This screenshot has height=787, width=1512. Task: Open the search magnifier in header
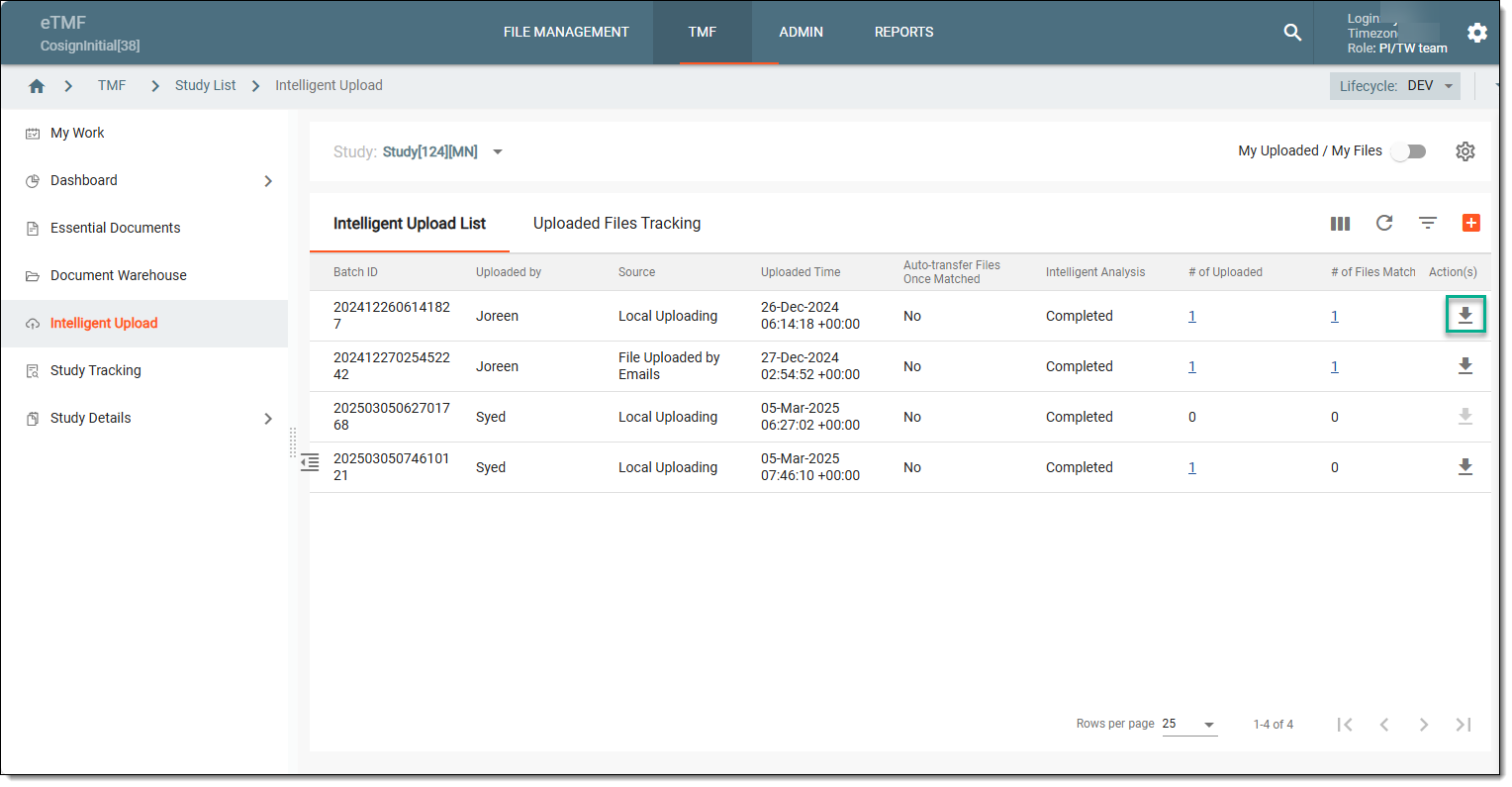coord(1292,32)
